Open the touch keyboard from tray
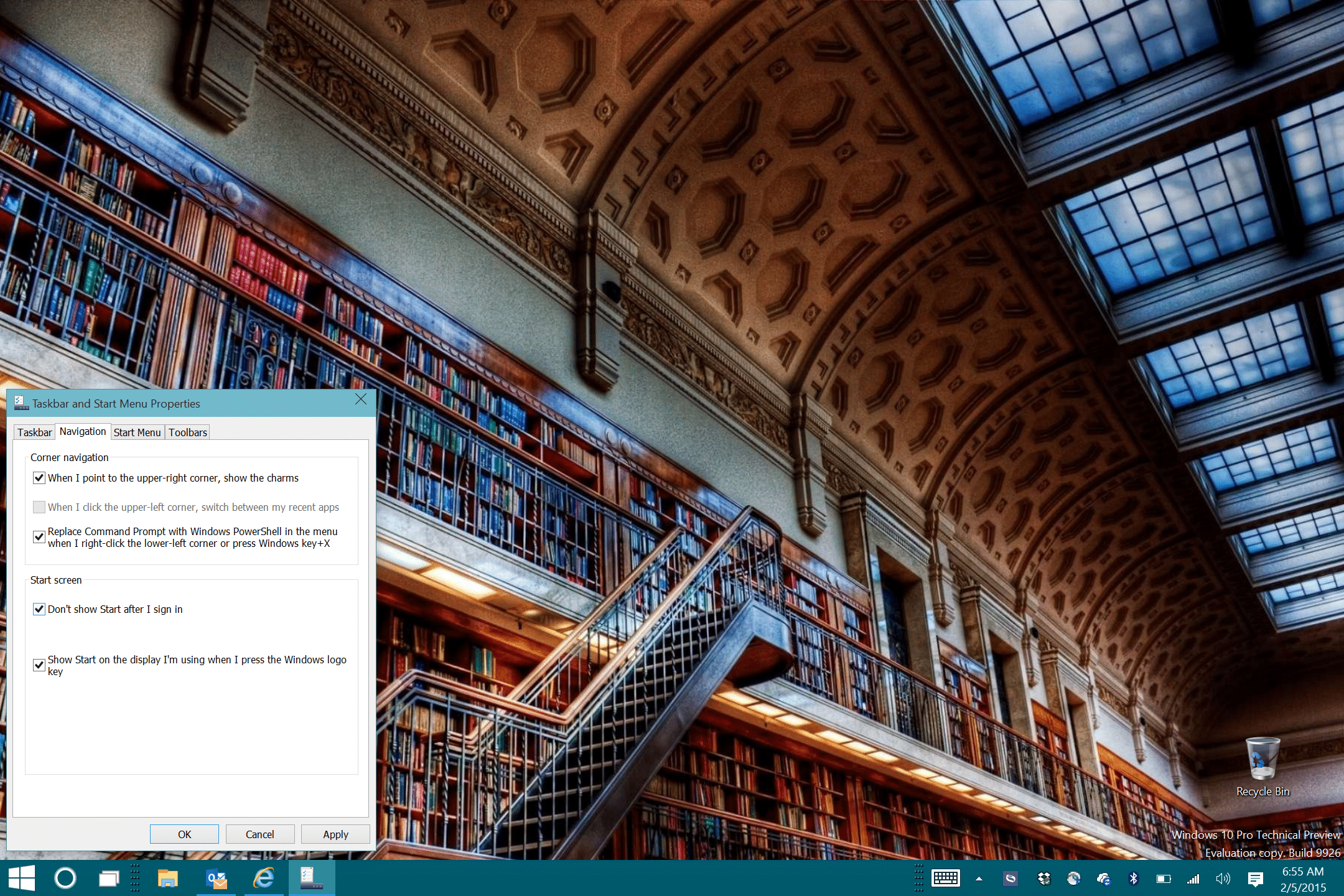Image resolution: width=1344 pixels, height=896 pixels. click(x=946, y=879)
